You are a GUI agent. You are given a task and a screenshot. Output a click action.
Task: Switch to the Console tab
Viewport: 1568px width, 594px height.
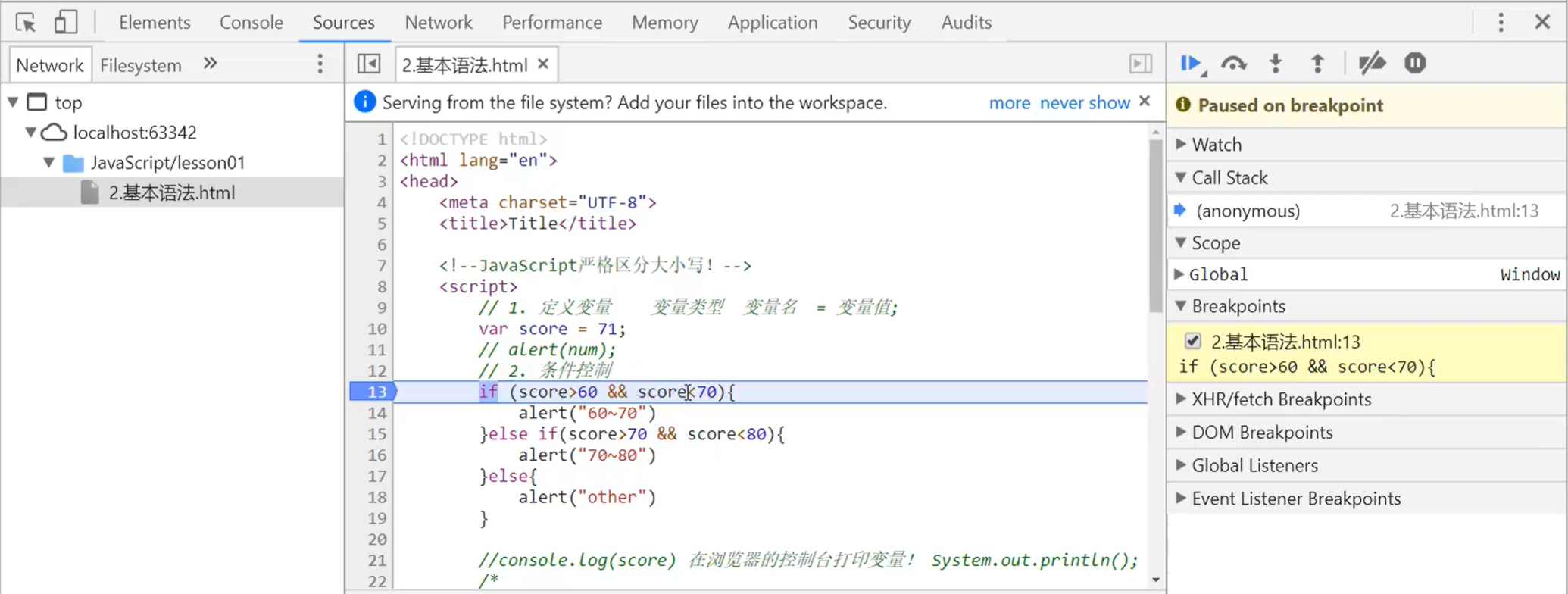click(x=251, y=22)
